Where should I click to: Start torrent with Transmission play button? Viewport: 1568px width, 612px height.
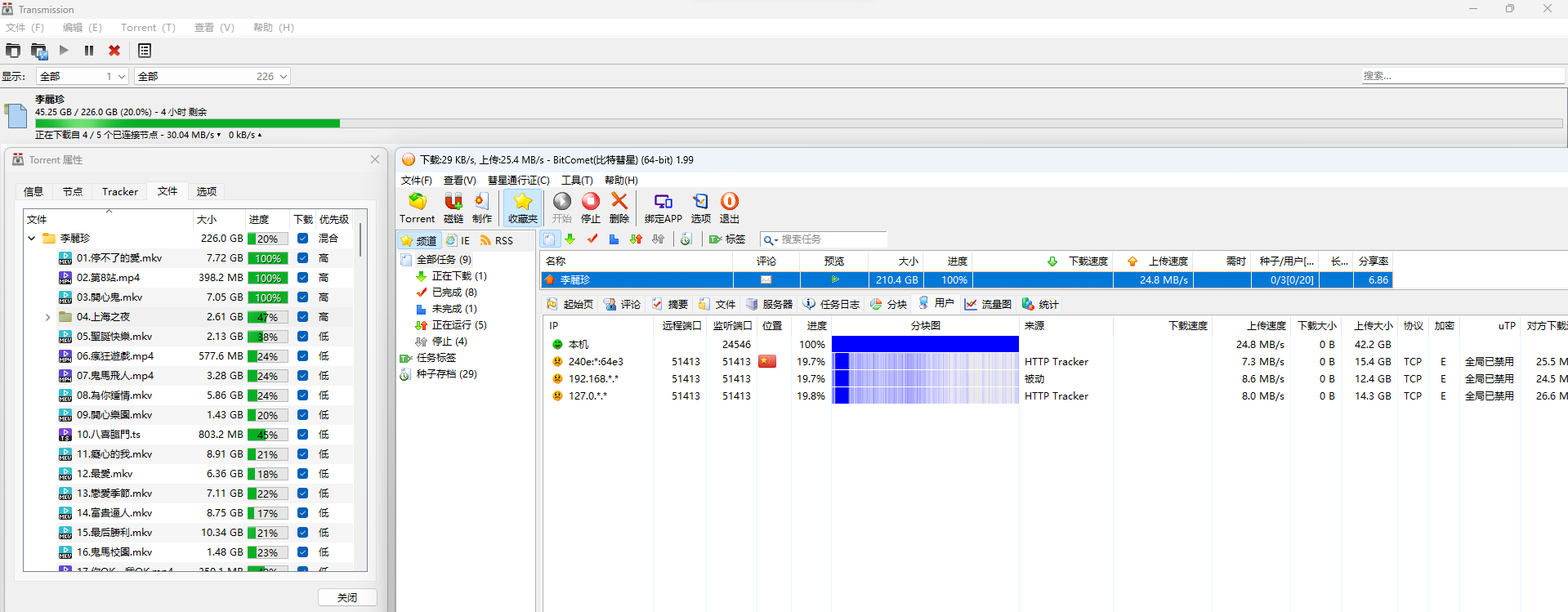tap(64, 50)
